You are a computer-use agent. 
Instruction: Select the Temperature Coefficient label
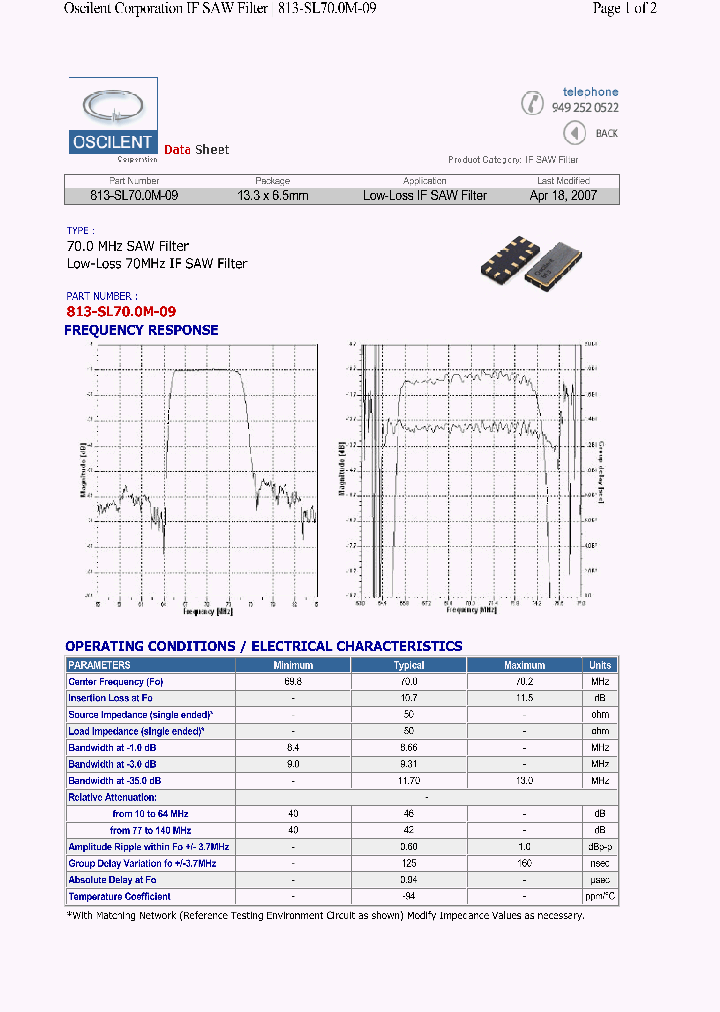pyautogui.click(x=119, y=896)
